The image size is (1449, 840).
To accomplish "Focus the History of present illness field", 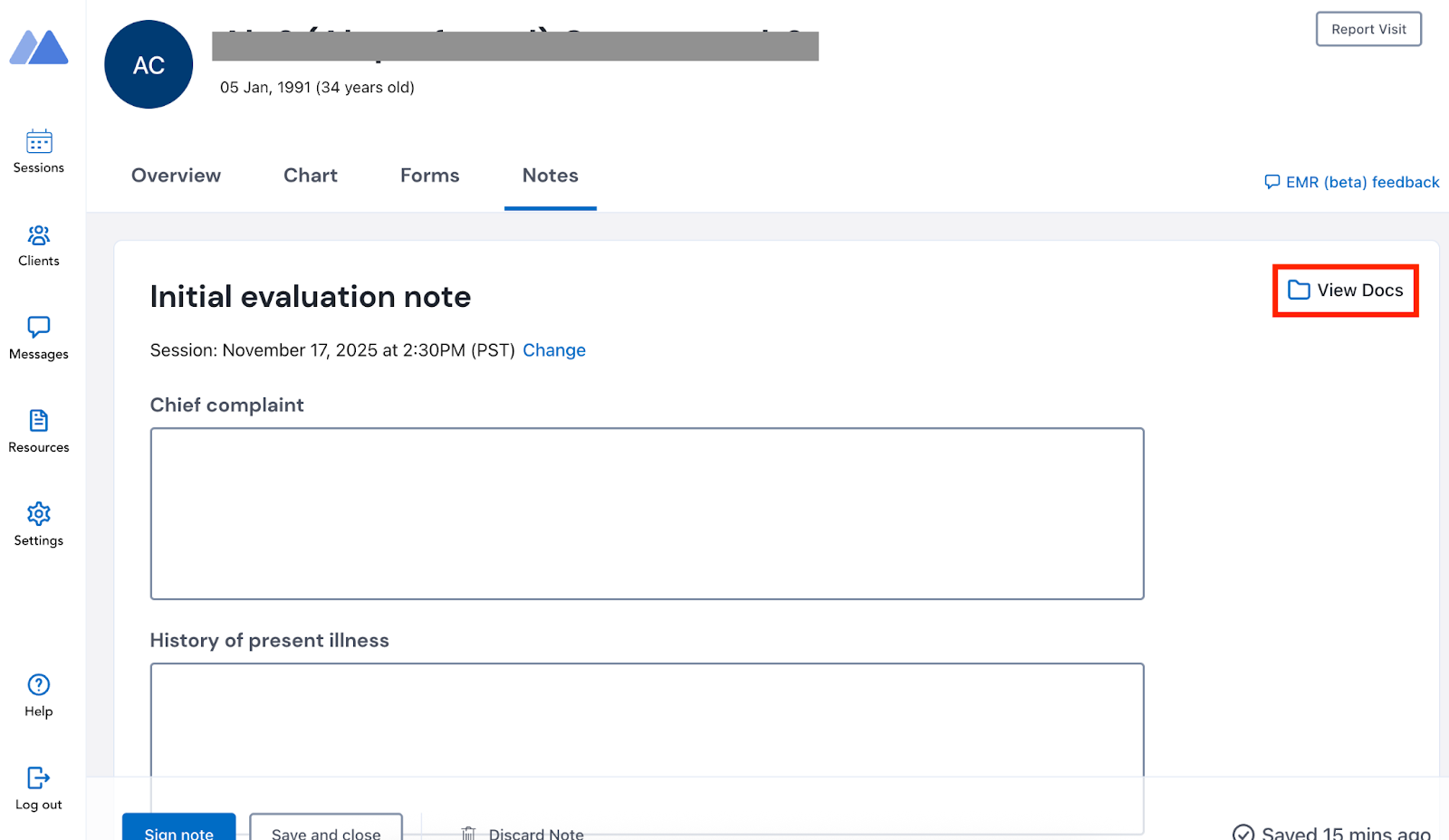I will 647,720.
